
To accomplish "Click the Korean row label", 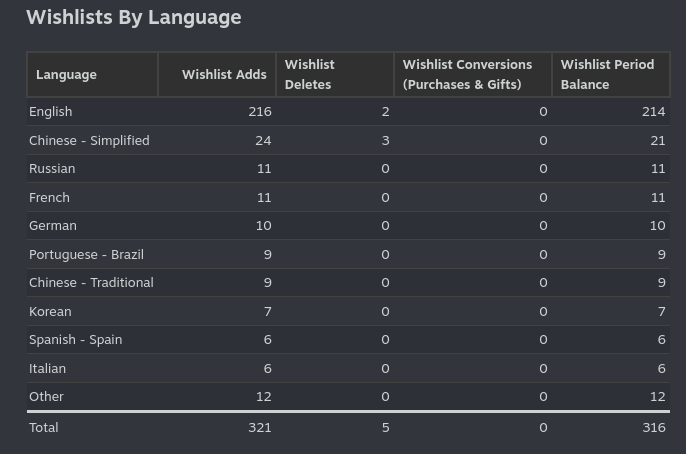I will (50, 311).
